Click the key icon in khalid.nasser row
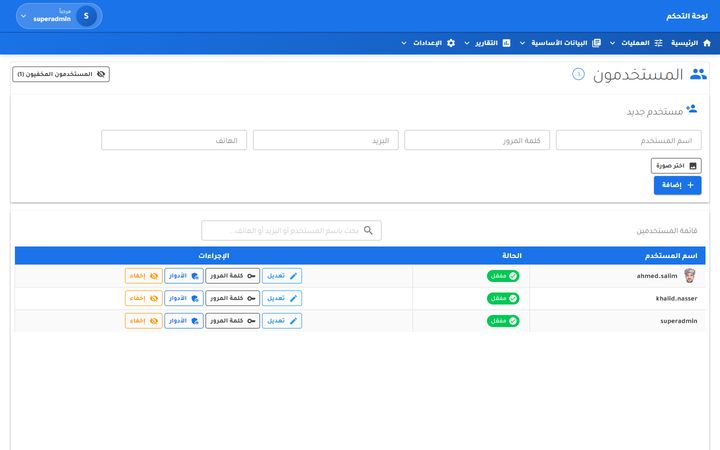The width and height of the screenshot is (720, 450). (251, 298)
